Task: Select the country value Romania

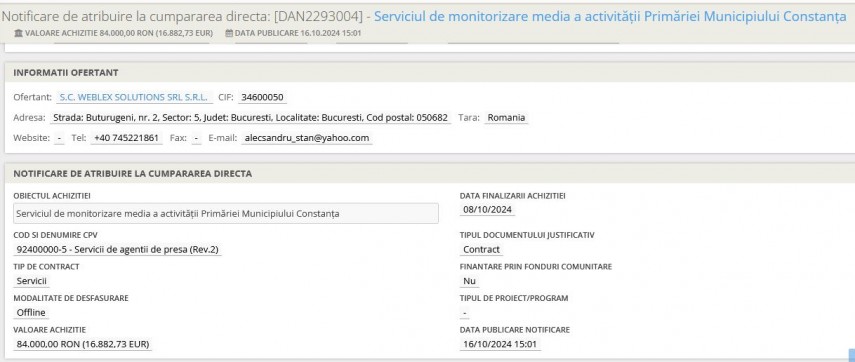Action: [506, 118]
